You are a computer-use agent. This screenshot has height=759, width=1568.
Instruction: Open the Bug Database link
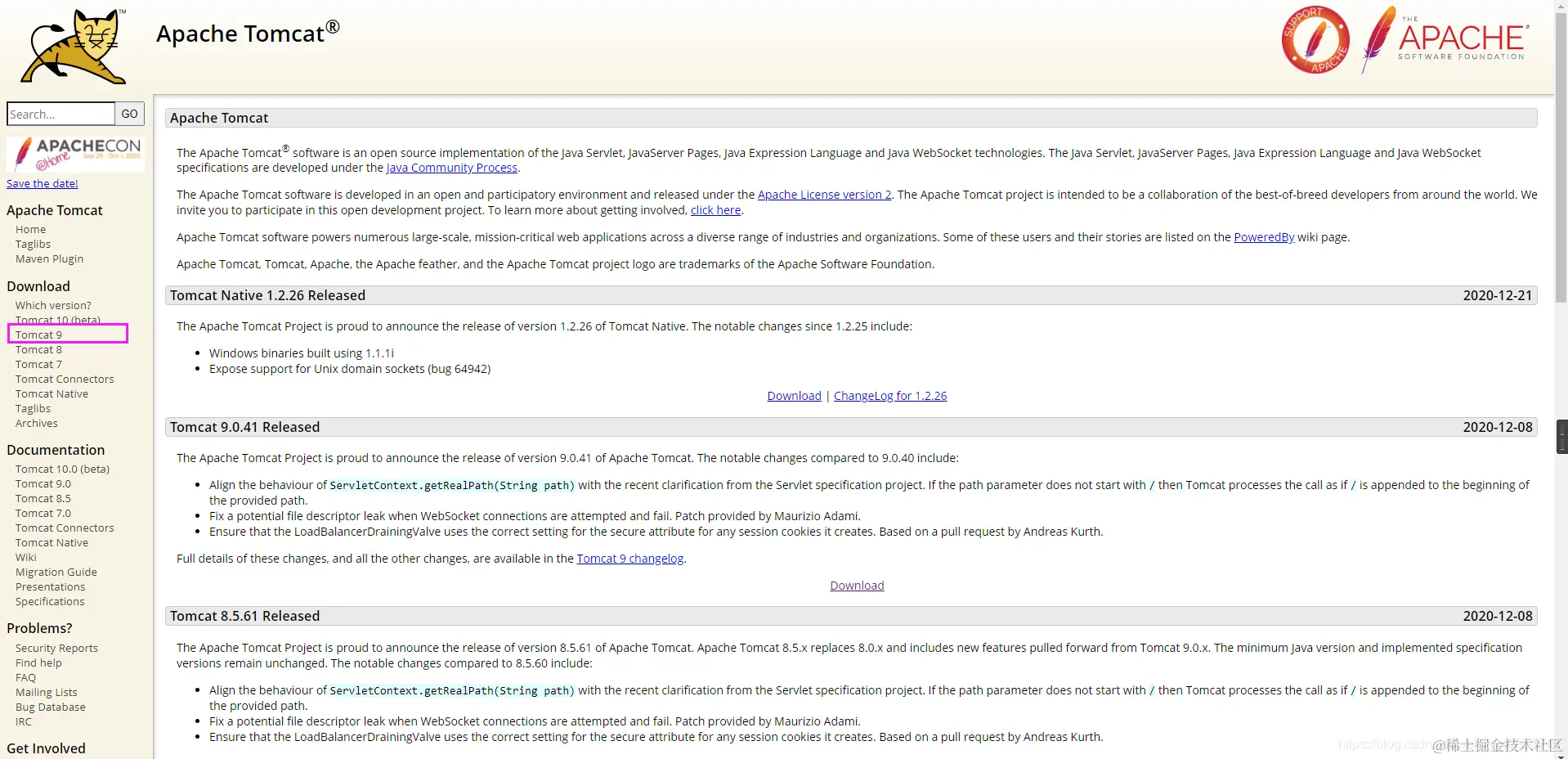(51, 707)
